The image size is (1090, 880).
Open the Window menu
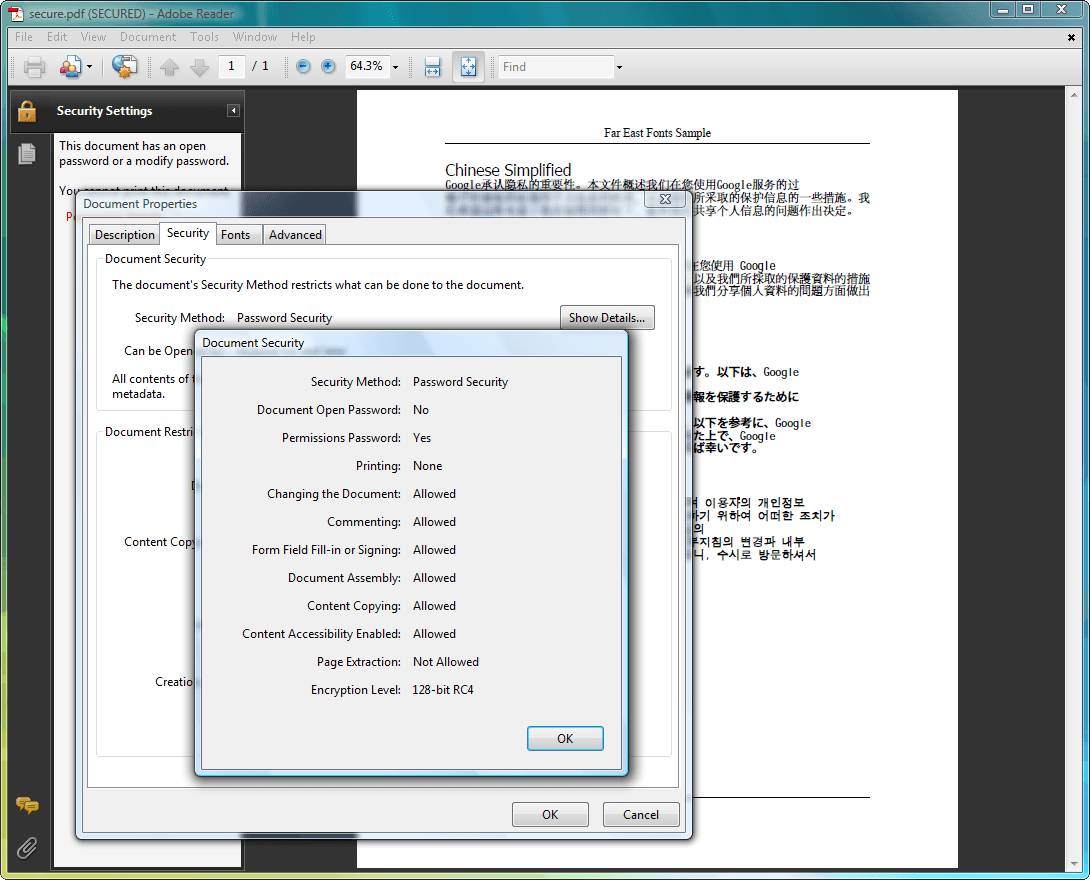pyautogui.click(x=254, y=37)
